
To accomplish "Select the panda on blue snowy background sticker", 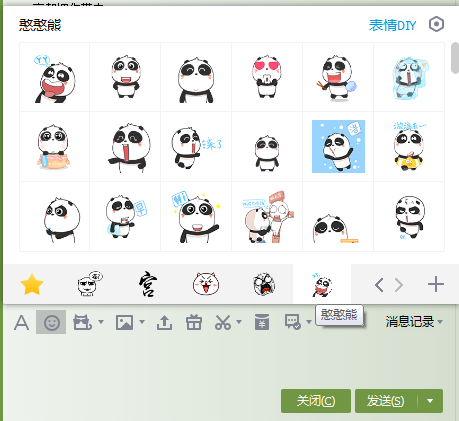I will pos(338,147).
